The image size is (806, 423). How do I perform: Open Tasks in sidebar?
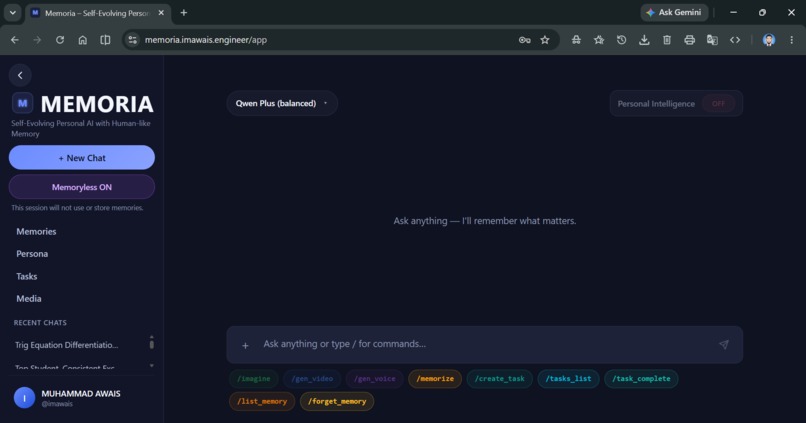27,277
